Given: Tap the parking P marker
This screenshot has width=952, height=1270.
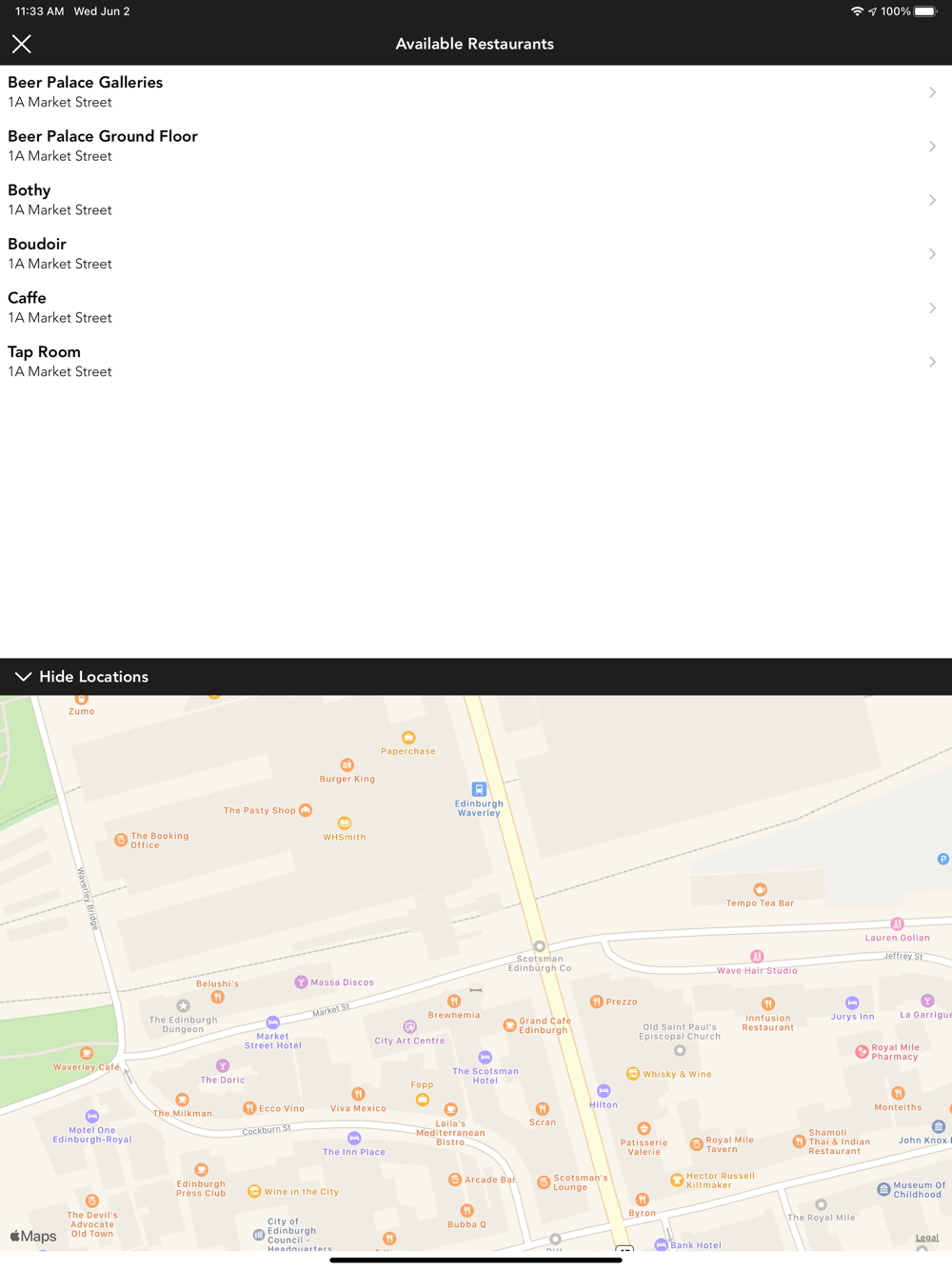Looking at the screenshot, I should tap(942, 859).
